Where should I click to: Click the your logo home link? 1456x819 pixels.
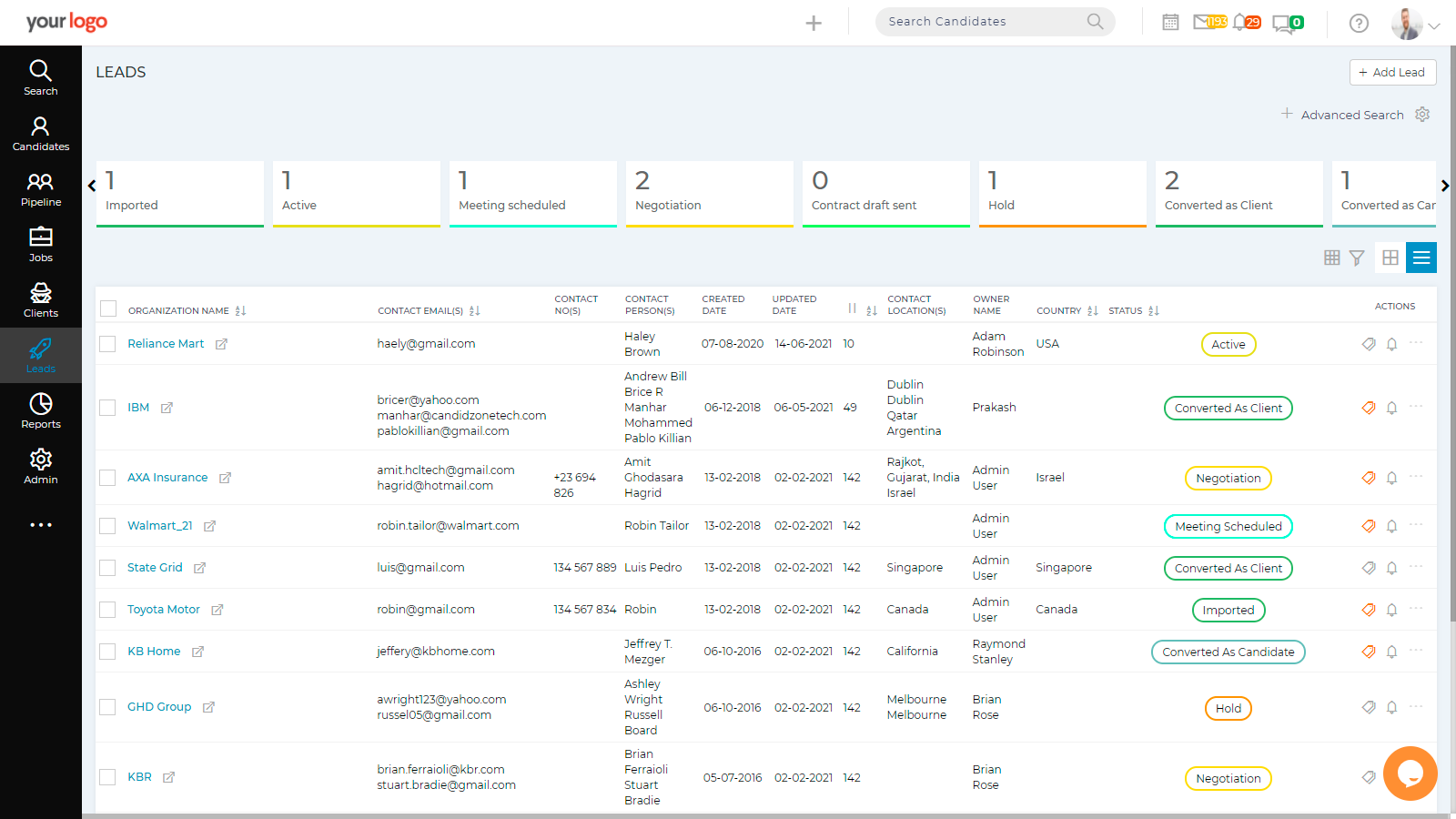click(66, 22)
